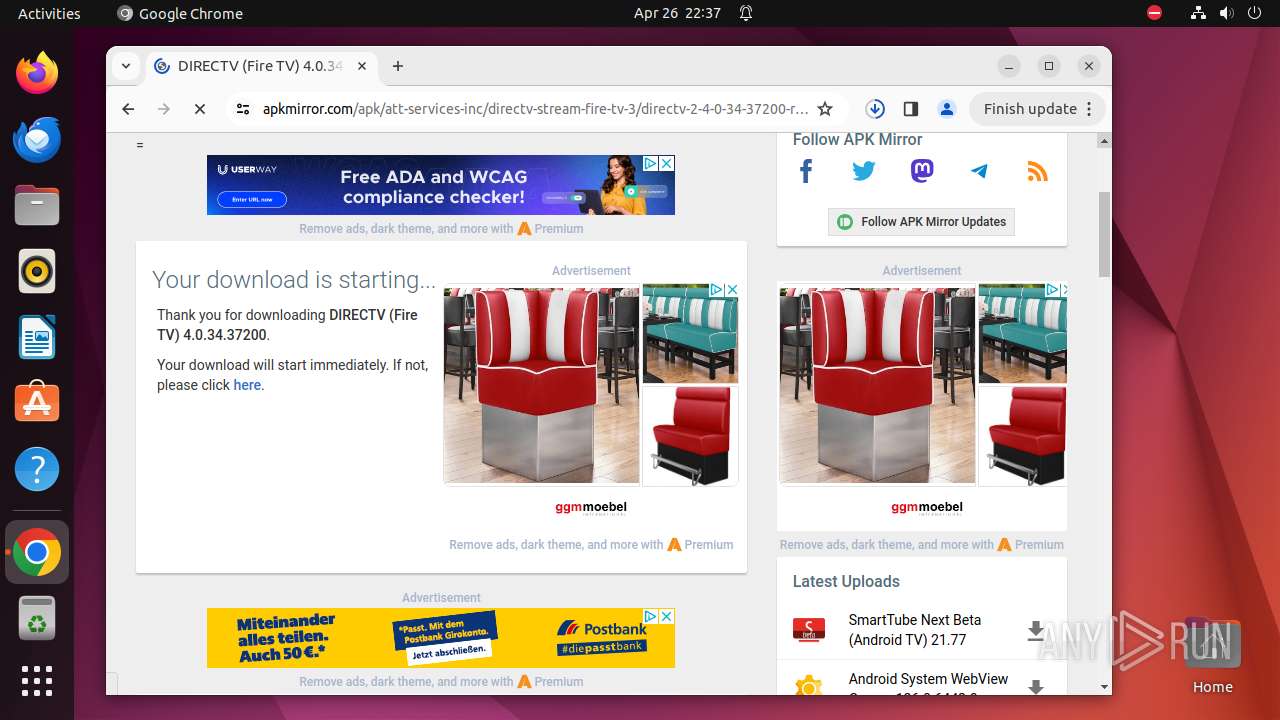This screenshot has width=1280, height=720.
Task: Bookmark this page with star icon
Action: [825, 109]
